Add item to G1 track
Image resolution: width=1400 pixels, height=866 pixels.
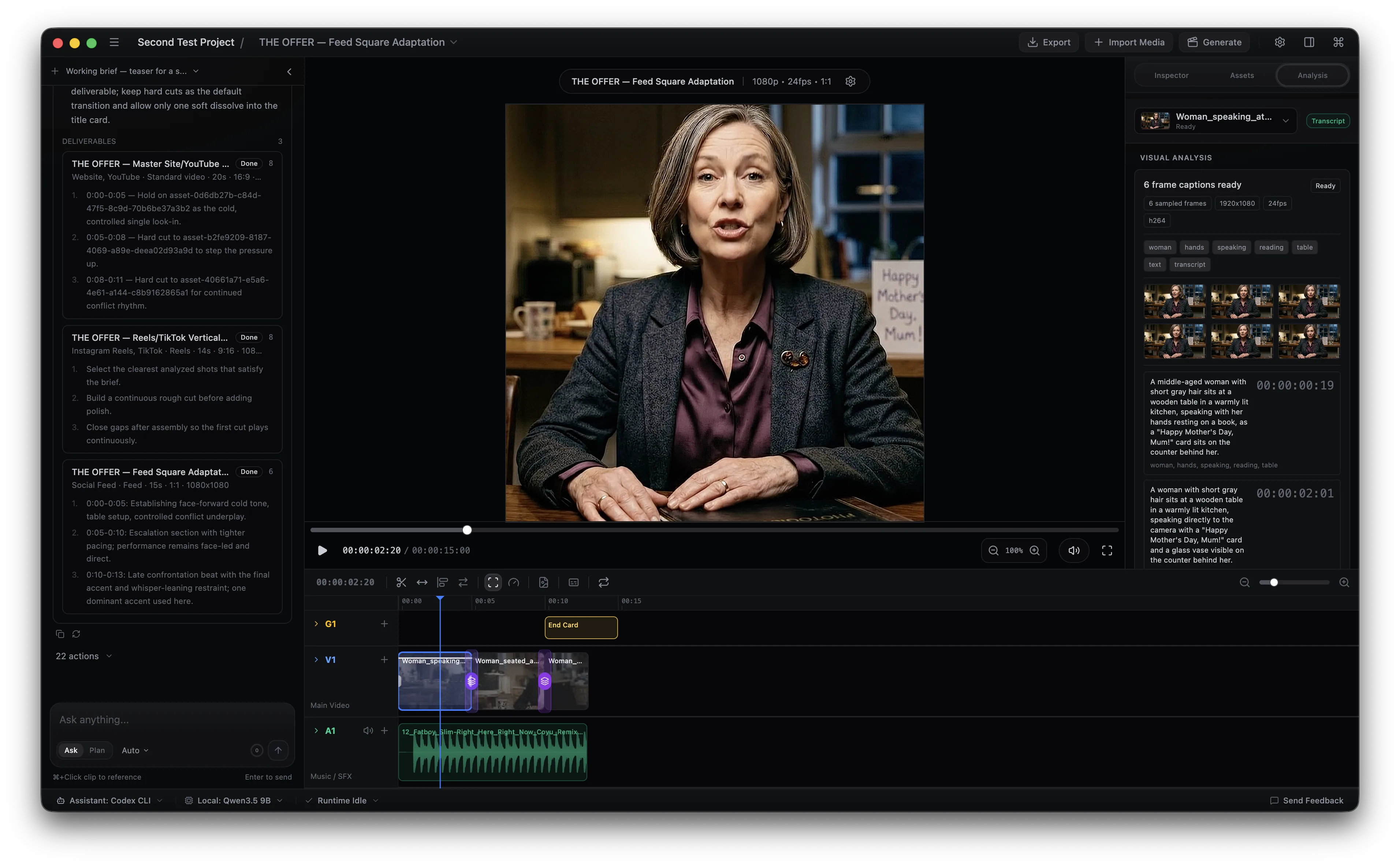point(384,624)
